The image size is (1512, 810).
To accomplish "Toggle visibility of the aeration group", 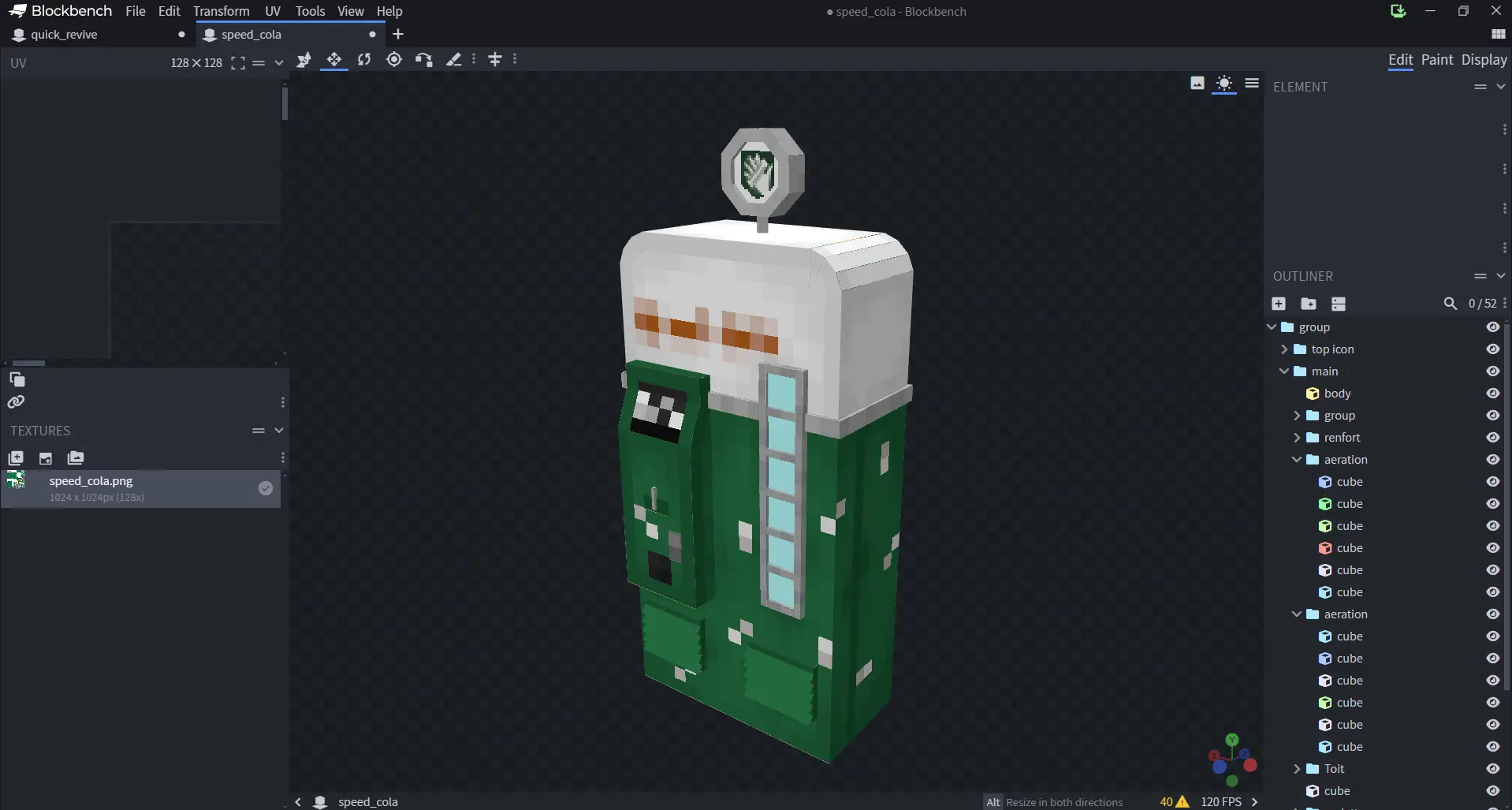I will click(x=1492, y=459).
